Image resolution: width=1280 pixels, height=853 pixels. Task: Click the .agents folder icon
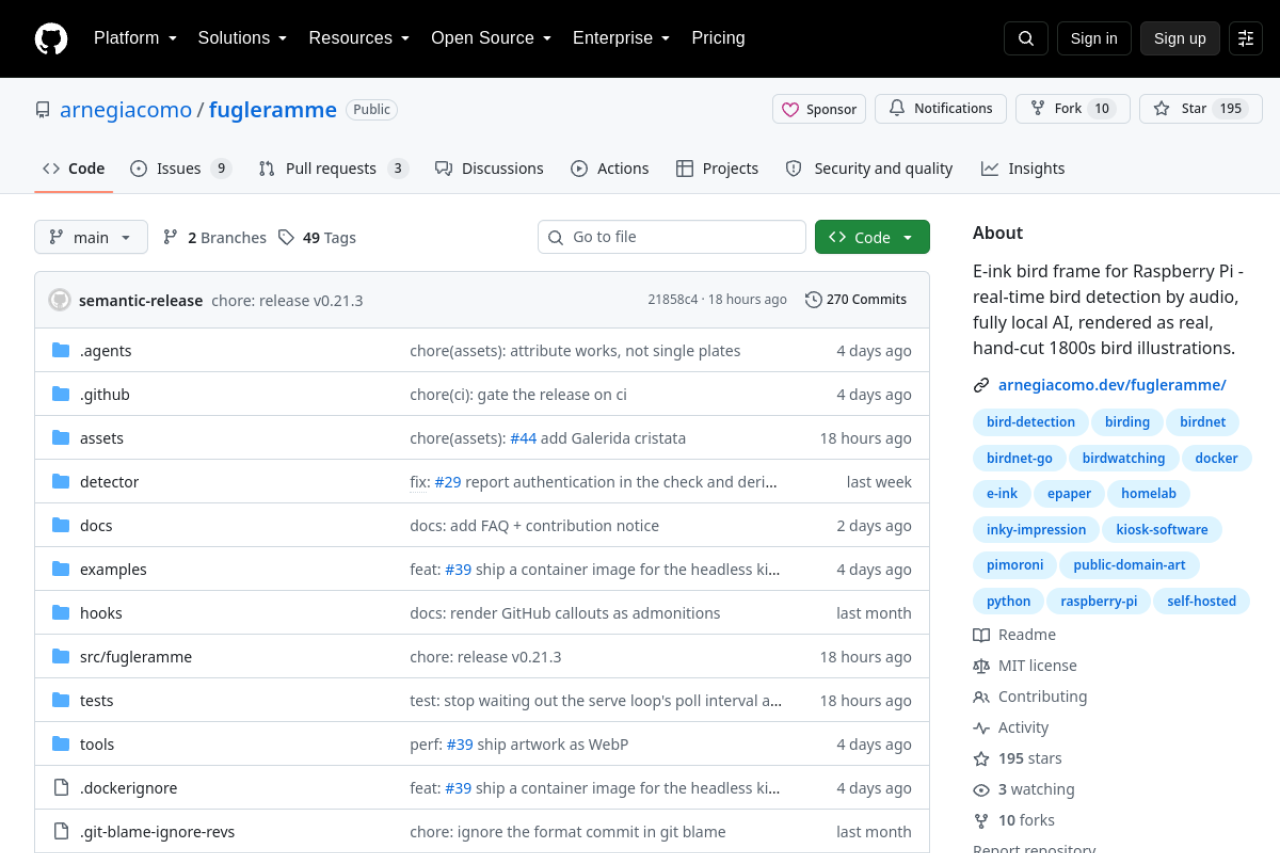pos(61,350)
